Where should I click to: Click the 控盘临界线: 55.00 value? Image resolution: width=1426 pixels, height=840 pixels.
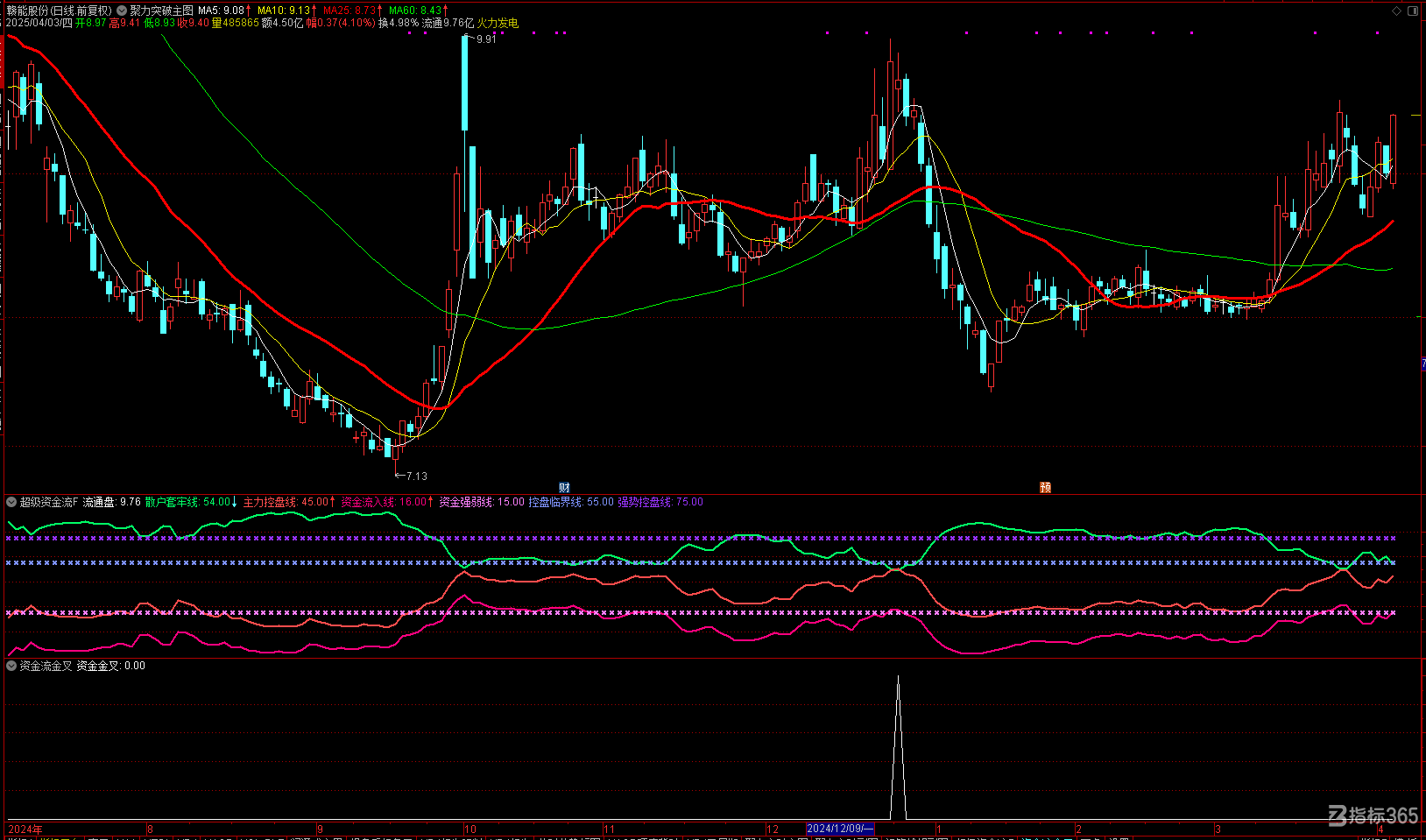coord(571,502)
